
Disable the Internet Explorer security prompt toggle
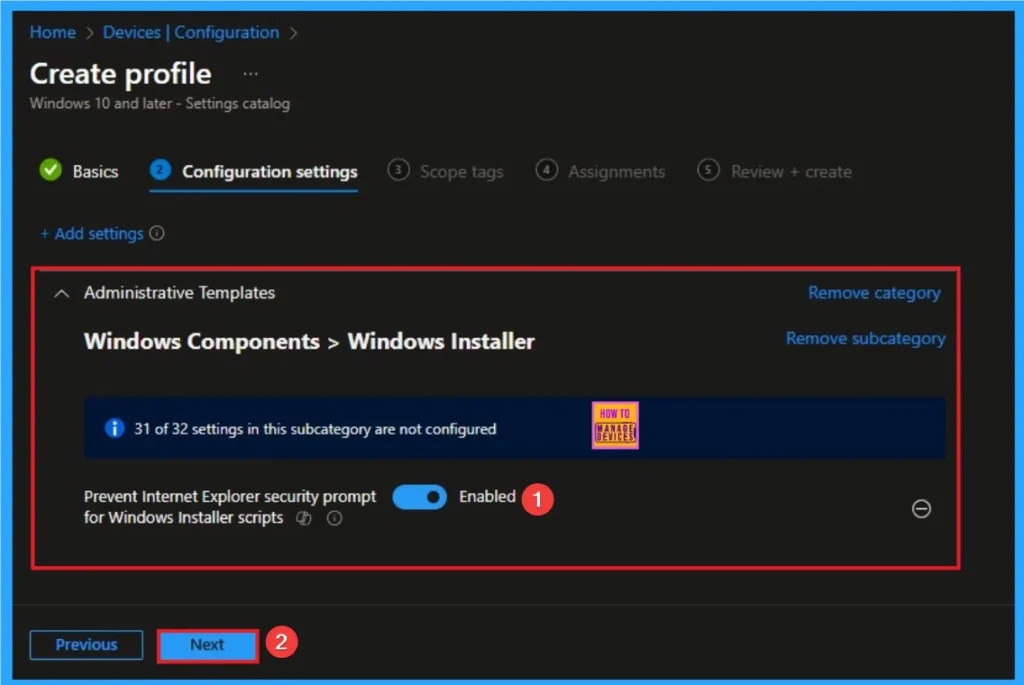(419, 496)
